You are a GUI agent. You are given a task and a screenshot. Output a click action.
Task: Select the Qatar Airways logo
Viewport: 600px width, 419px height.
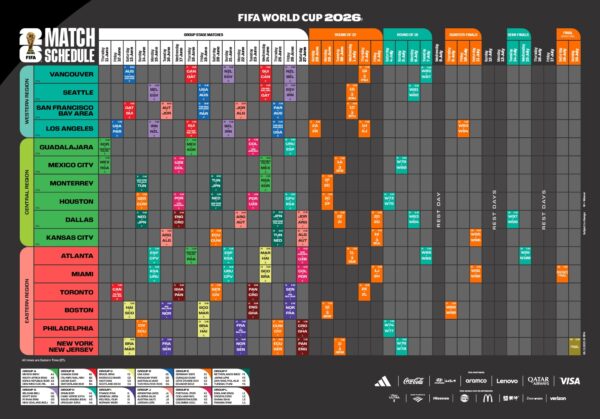click(538, 381)
